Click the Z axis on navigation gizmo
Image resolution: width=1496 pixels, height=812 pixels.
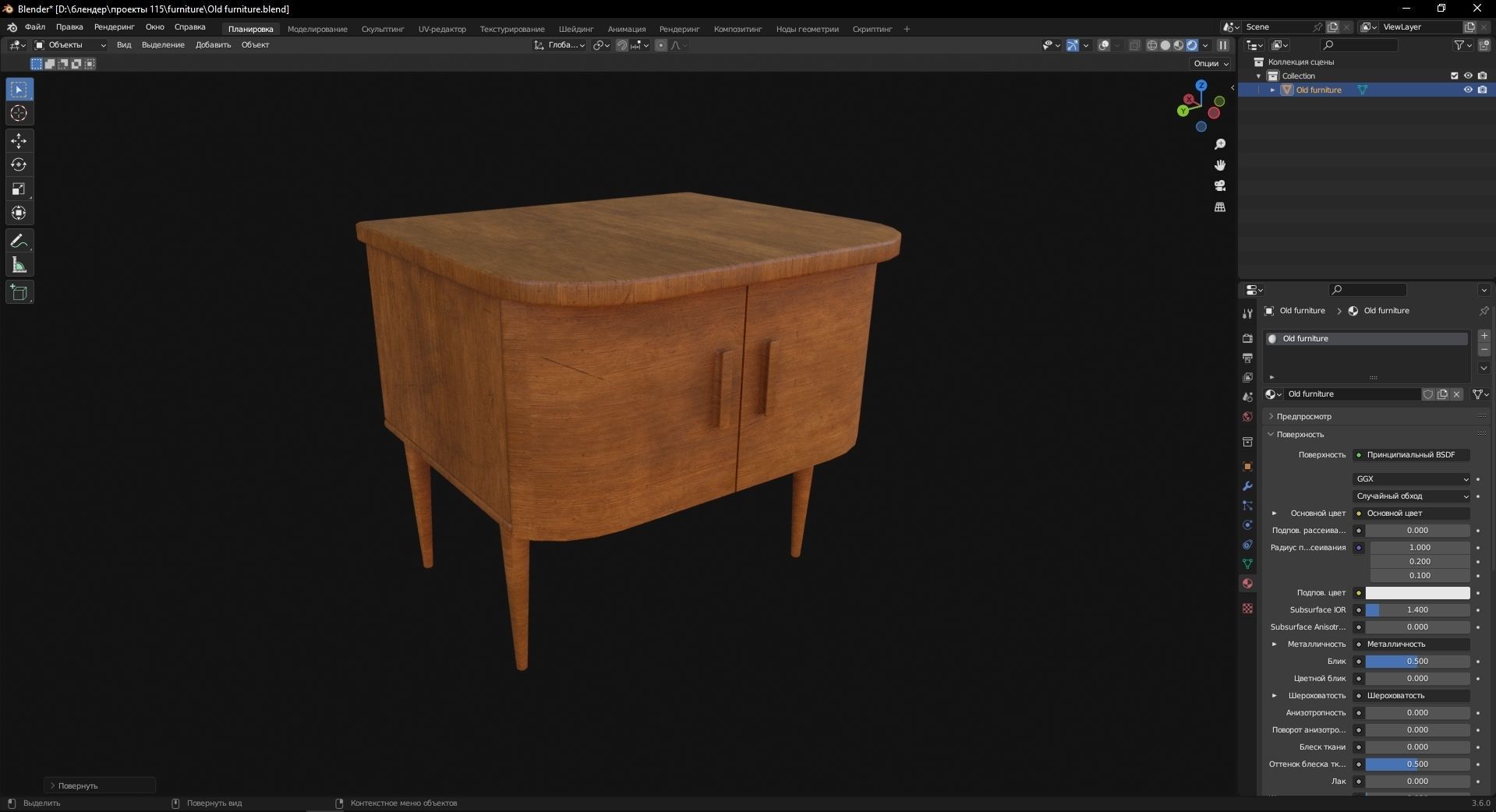click(x=1201, y=85)
